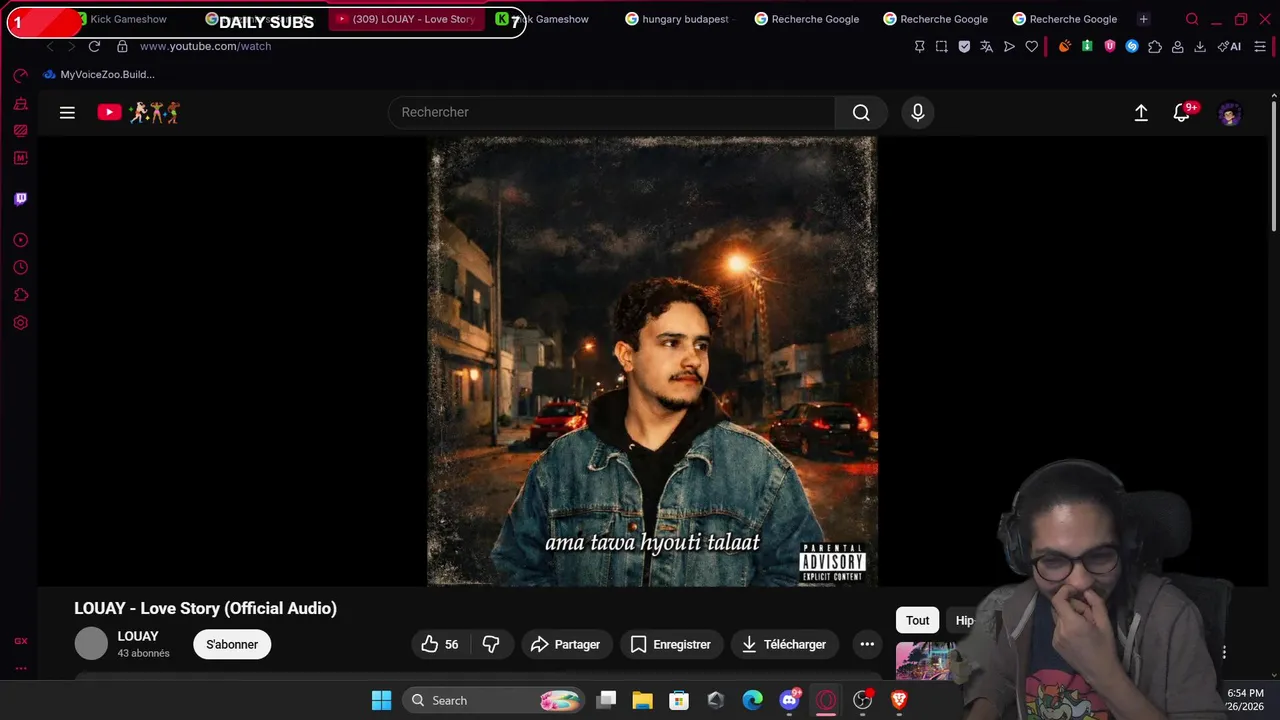
Task: Open YouTube notifications bell
Action: point(1182,113)
